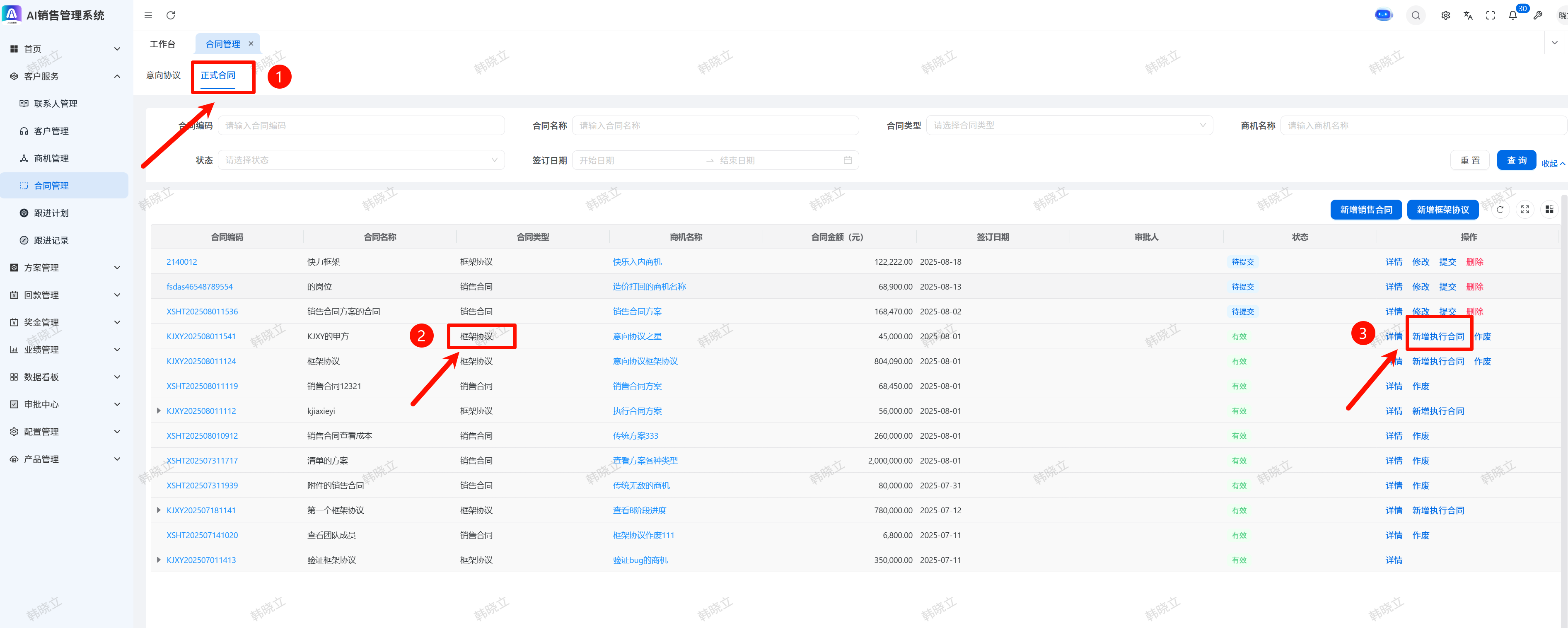
Task: Toggle fullscreen mode icon in header
Action: 1490,16
